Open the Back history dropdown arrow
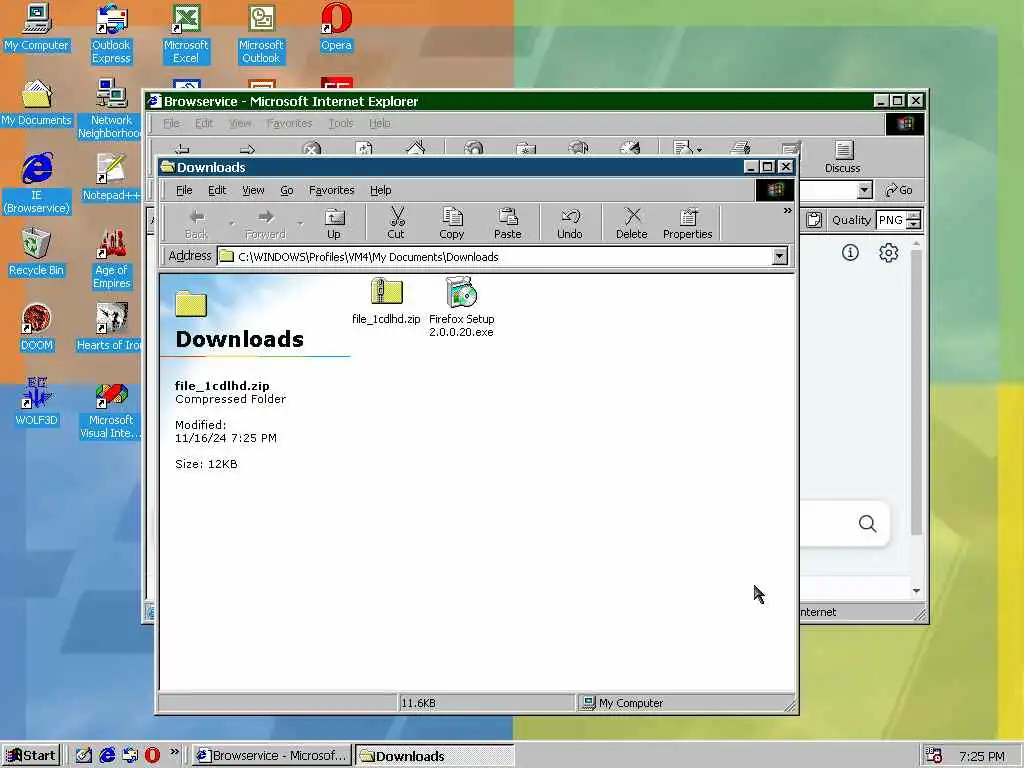 click(232, 223)
